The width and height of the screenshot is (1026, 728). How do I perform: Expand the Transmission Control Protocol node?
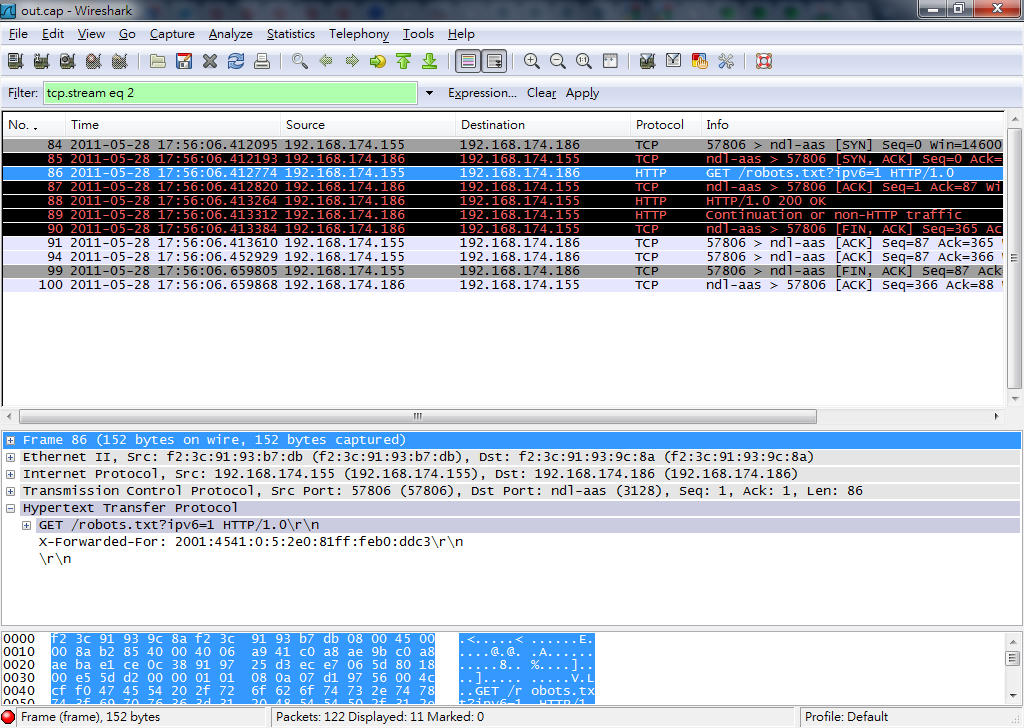point(11,491)
